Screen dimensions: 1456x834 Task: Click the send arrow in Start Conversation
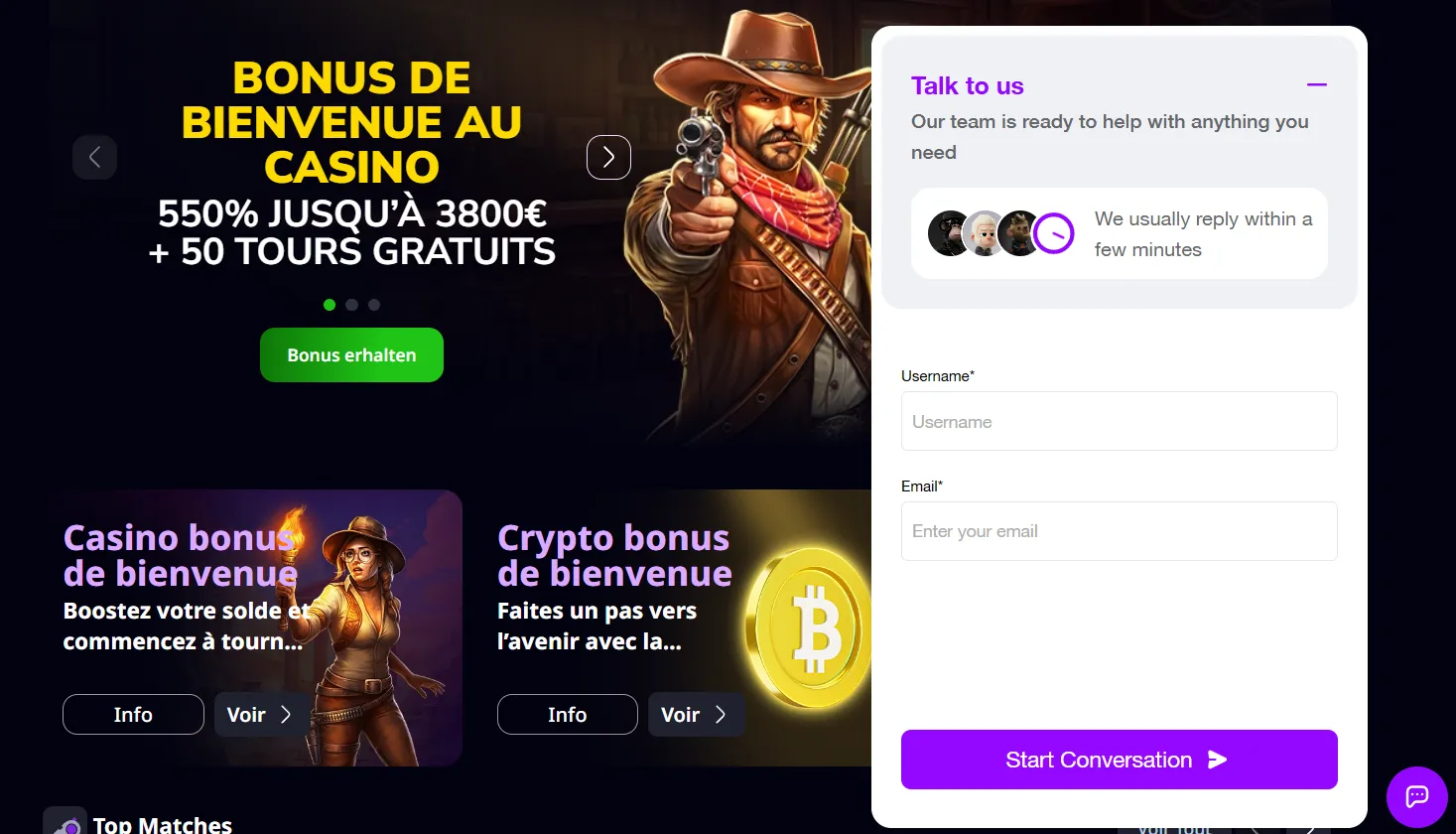(1217, 760)
